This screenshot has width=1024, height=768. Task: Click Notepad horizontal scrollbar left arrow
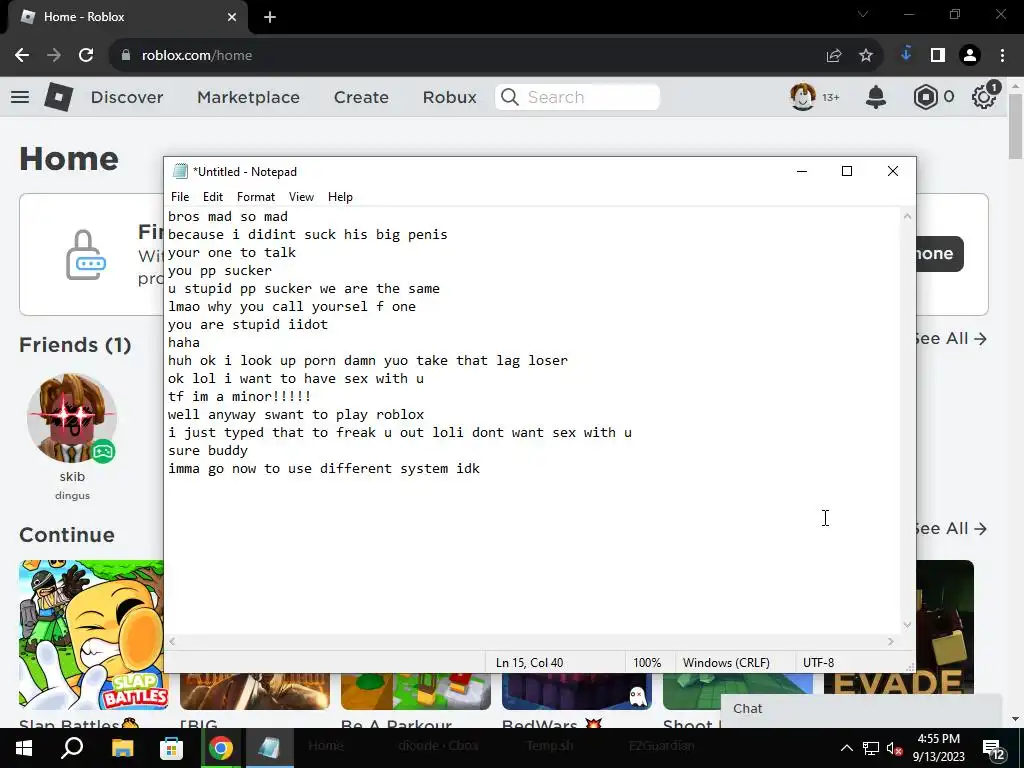point(172,642)
